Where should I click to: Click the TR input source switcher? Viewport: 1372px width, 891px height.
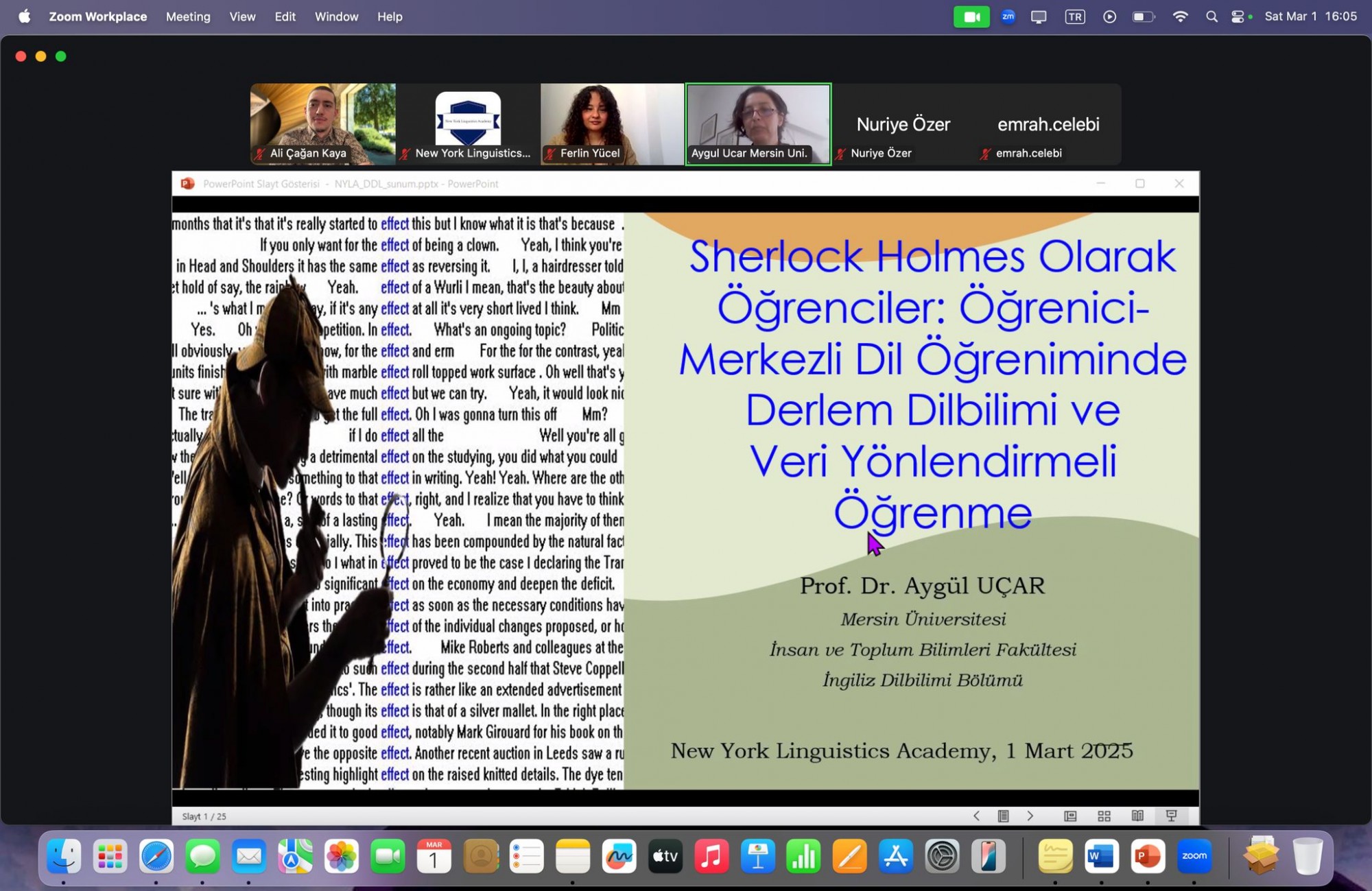1074,16
